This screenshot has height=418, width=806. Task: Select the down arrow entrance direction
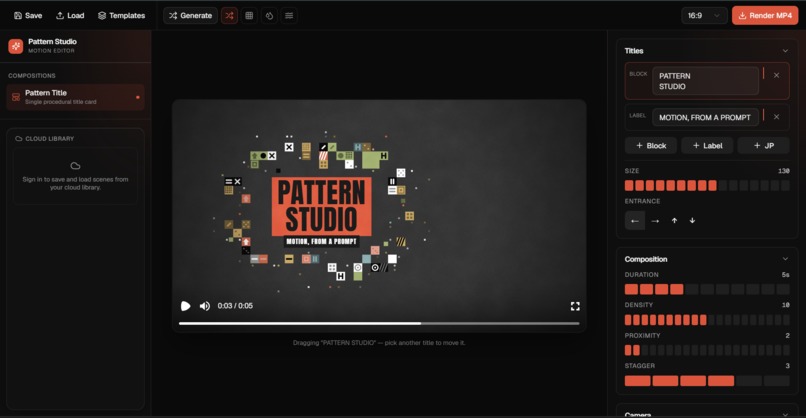coord(692,221)
